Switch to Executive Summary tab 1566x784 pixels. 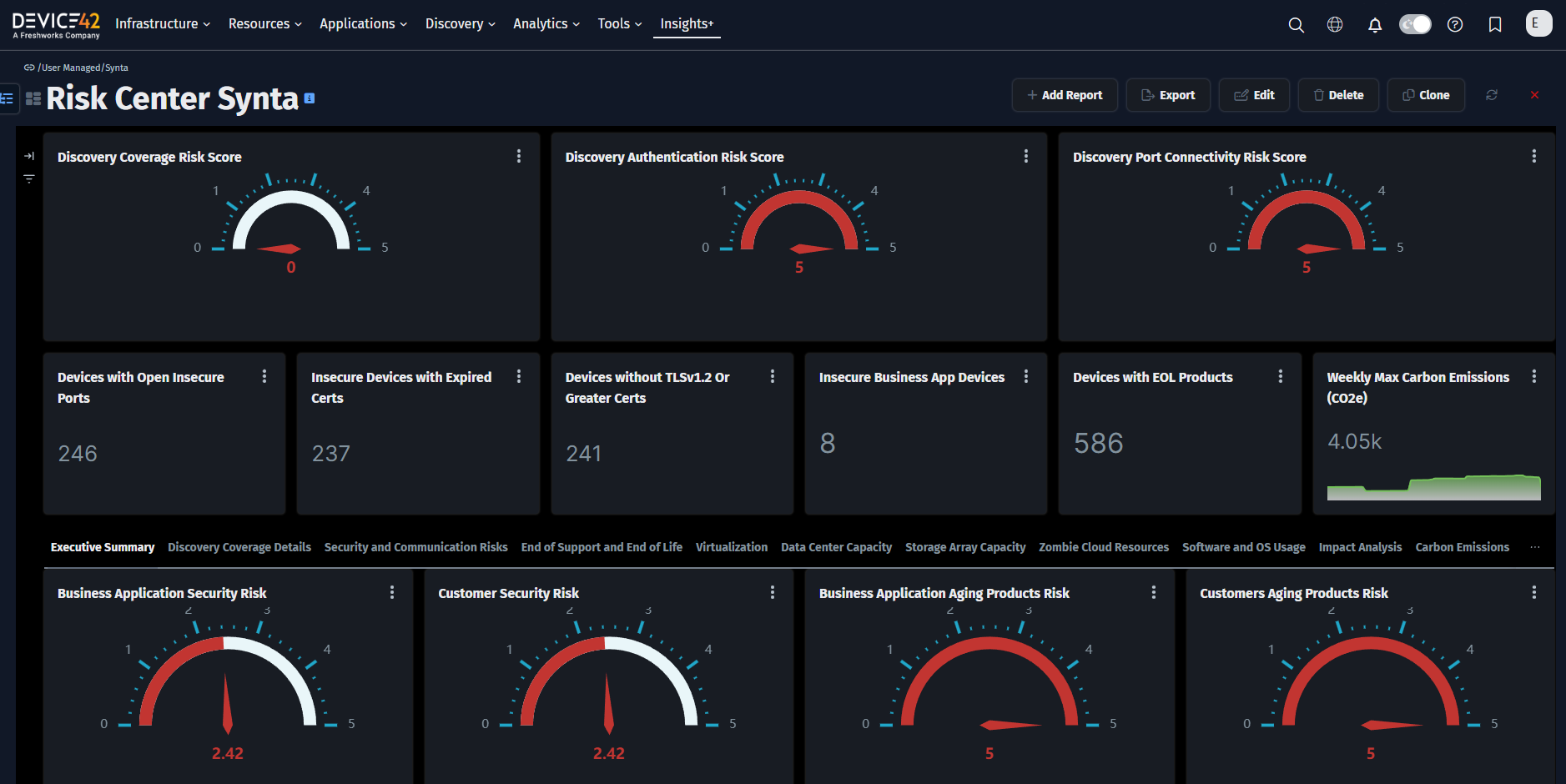(103, 547)
